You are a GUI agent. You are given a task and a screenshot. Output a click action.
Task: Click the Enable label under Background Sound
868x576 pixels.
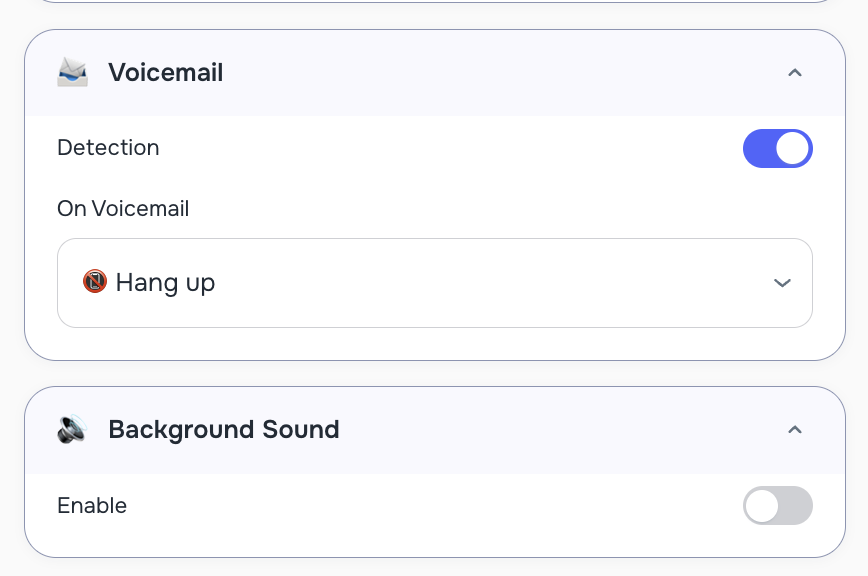(x=92, y=506)
